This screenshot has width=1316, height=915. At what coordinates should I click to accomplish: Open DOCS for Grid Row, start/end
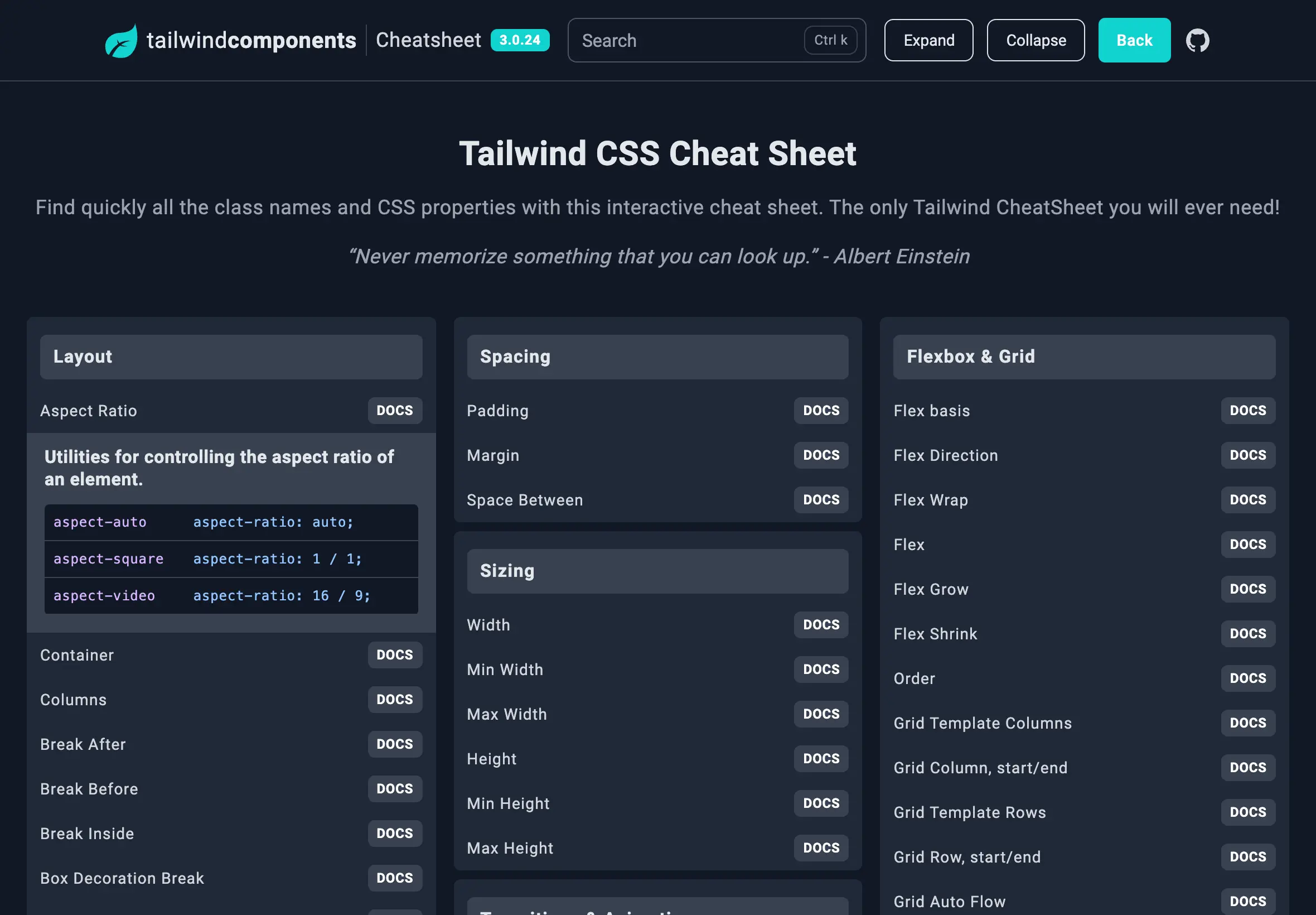[x=1248, y=858]
